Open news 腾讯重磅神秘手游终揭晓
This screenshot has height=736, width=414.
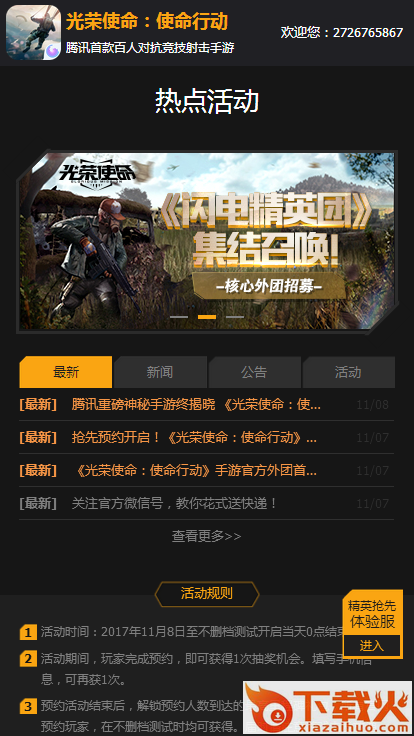point(207,404)
